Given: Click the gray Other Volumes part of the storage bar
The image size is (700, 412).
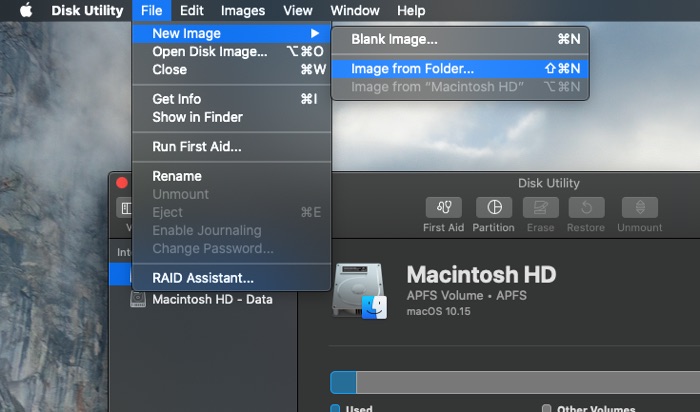Looking at the screenshot, I should coord(528,383).
